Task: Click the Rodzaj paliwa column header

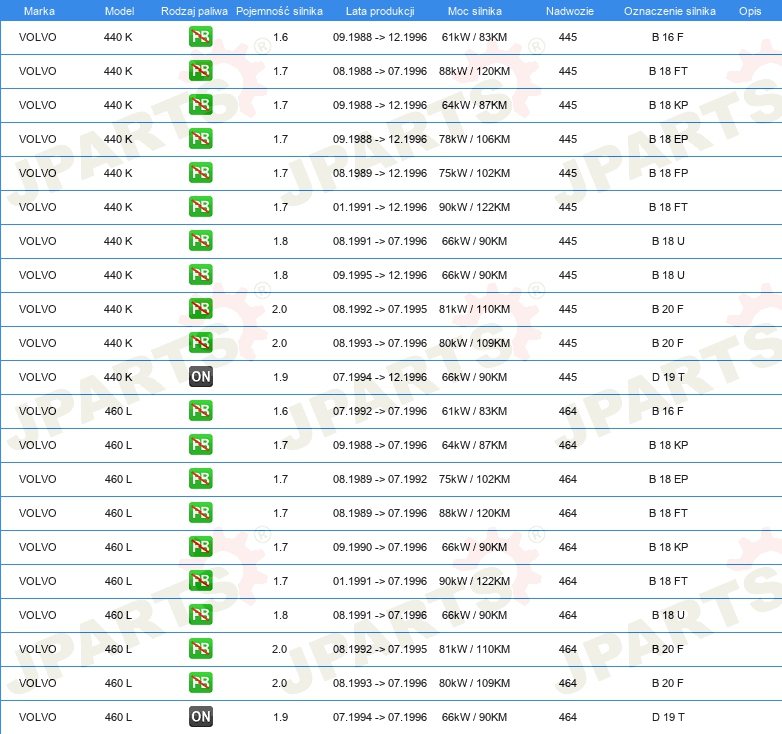Action: coord(194,11)
